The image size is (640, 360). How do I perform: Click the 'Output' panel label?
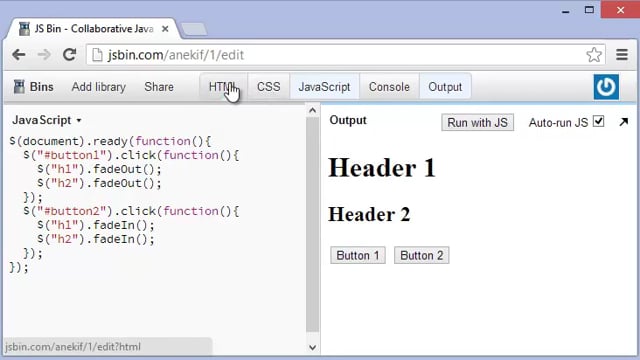(348, 120)
